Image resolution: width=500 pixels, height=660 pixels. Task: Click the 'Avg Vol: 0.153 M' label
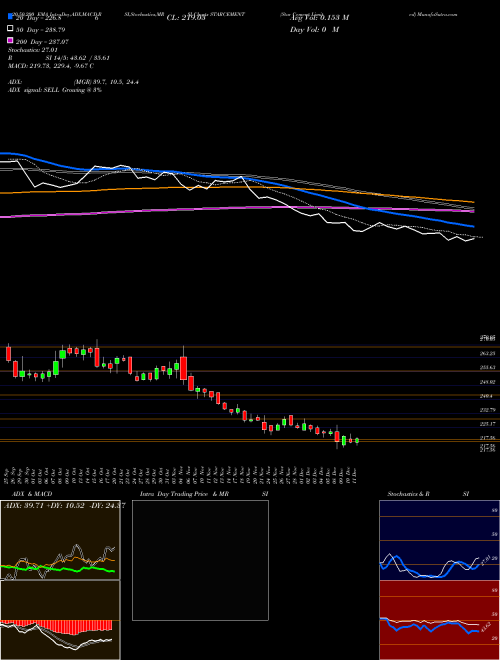319,18
